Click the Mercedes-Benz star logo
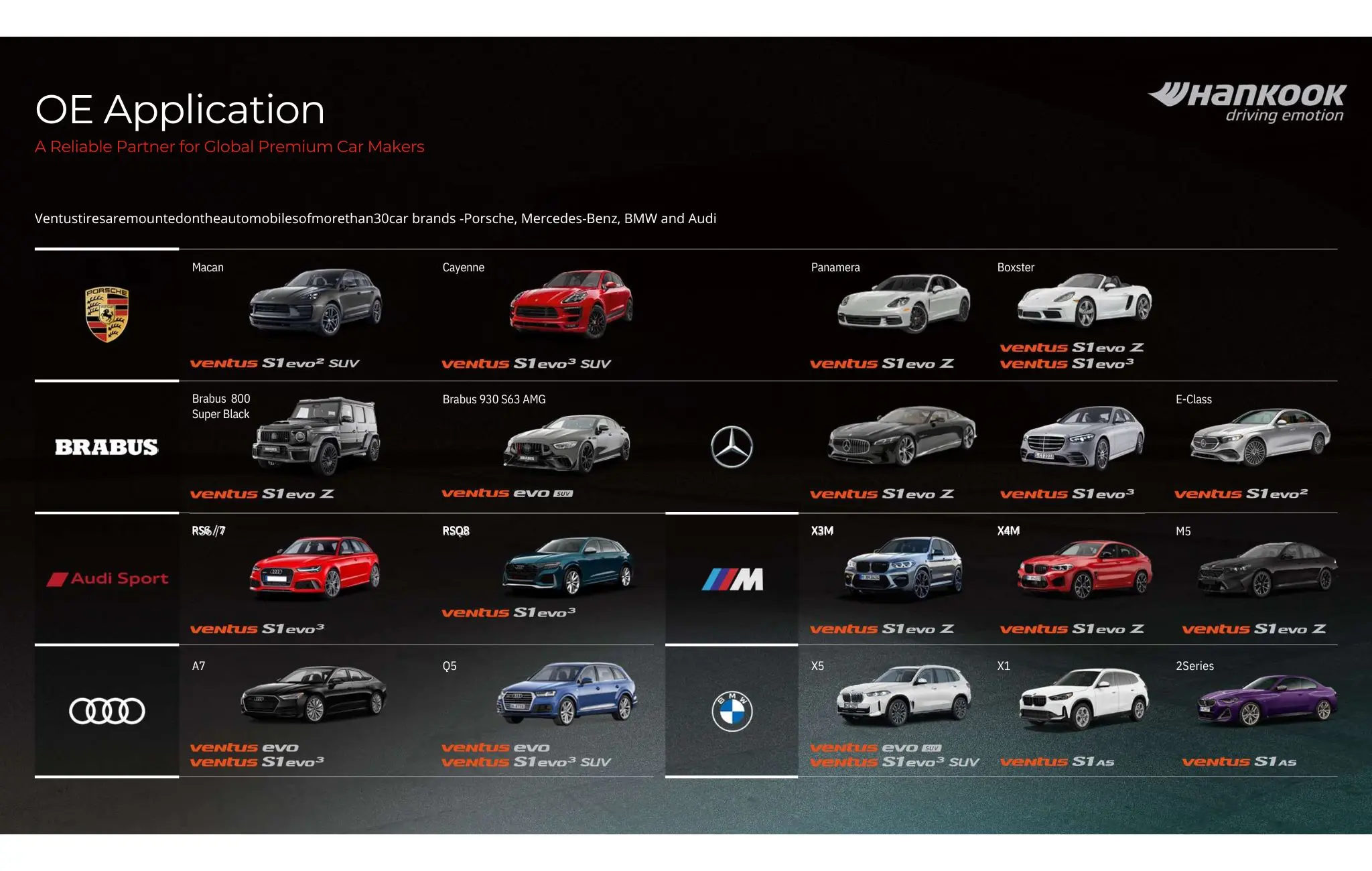 (x=732, y=447)
